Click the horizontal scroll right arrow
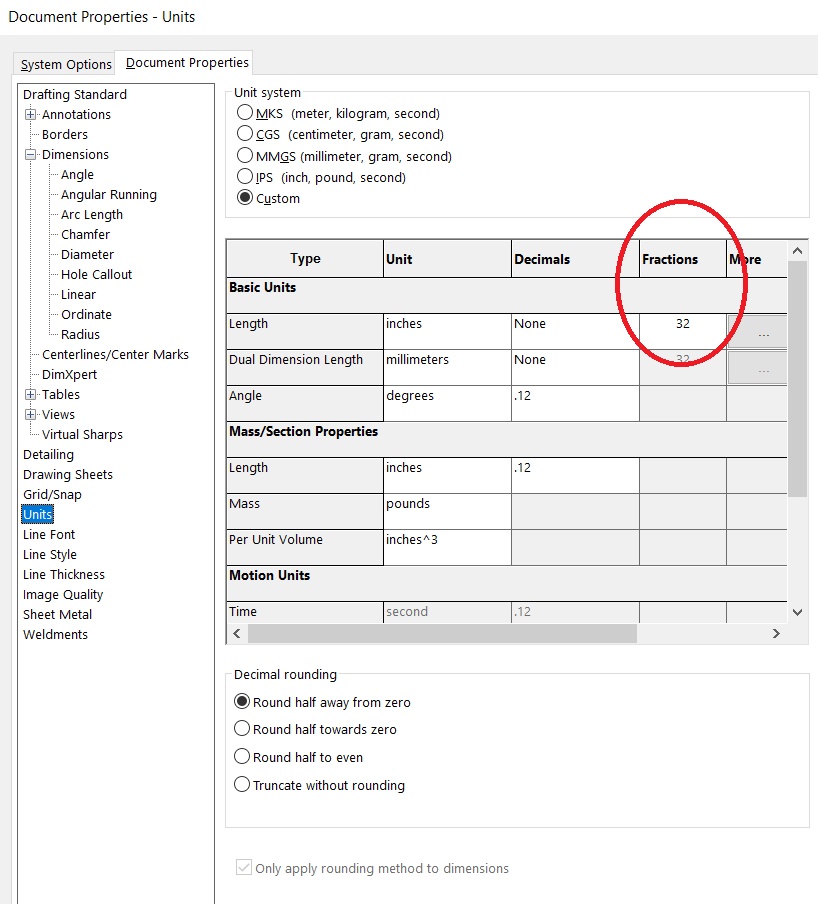The height and width of the screenshot is (904, 818). pos(776,634)
